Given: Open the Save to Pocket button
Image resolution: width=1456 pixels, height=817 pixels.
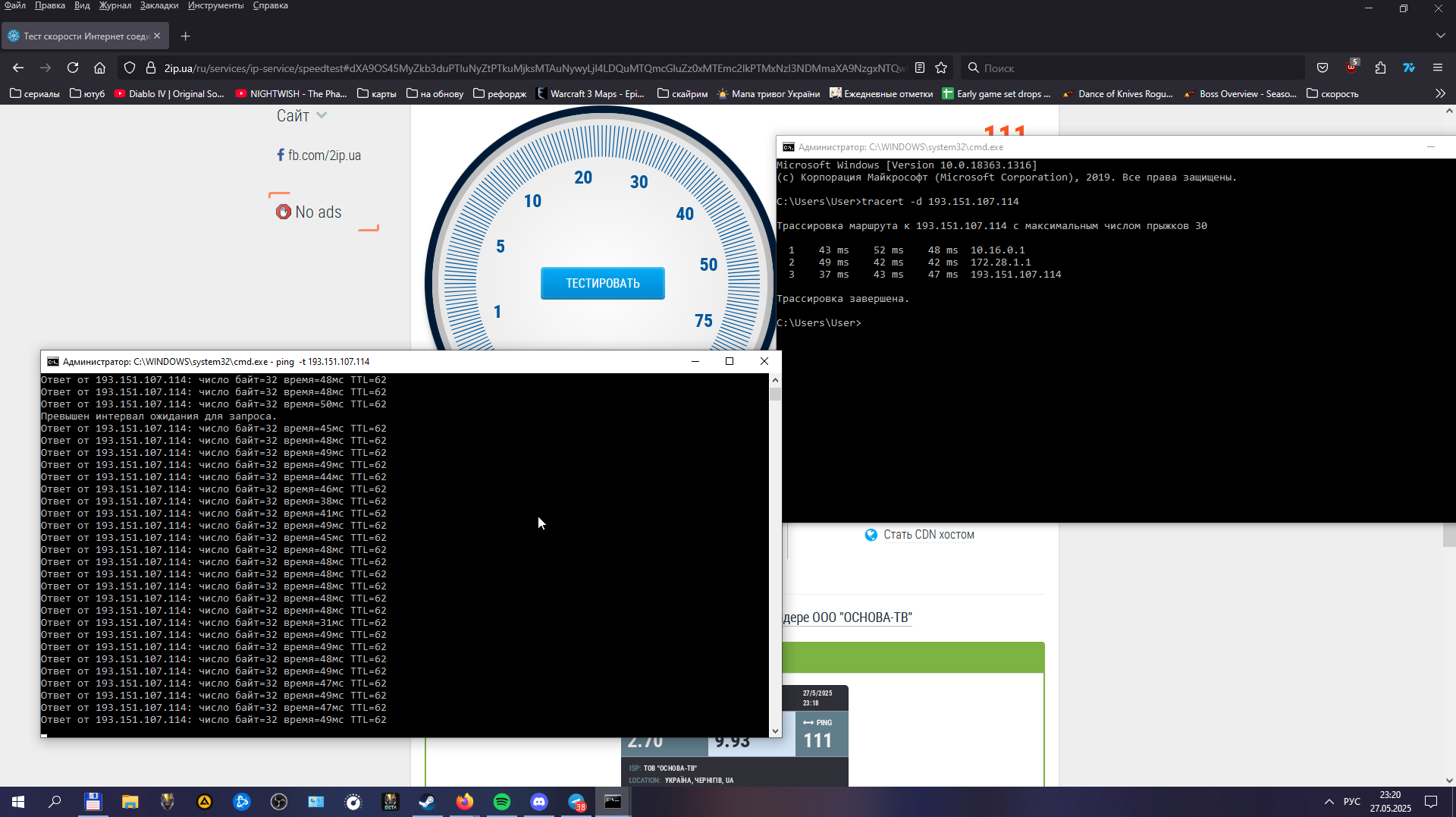Looking at the screenshot, I should tap(1323, 68).
